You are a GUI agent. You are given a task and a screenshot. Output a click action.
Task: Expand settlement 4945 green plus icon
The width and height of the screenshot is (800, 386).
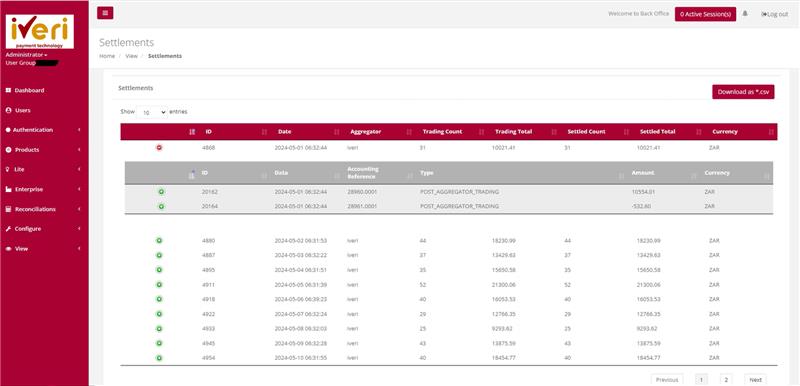tap(159, 343)
